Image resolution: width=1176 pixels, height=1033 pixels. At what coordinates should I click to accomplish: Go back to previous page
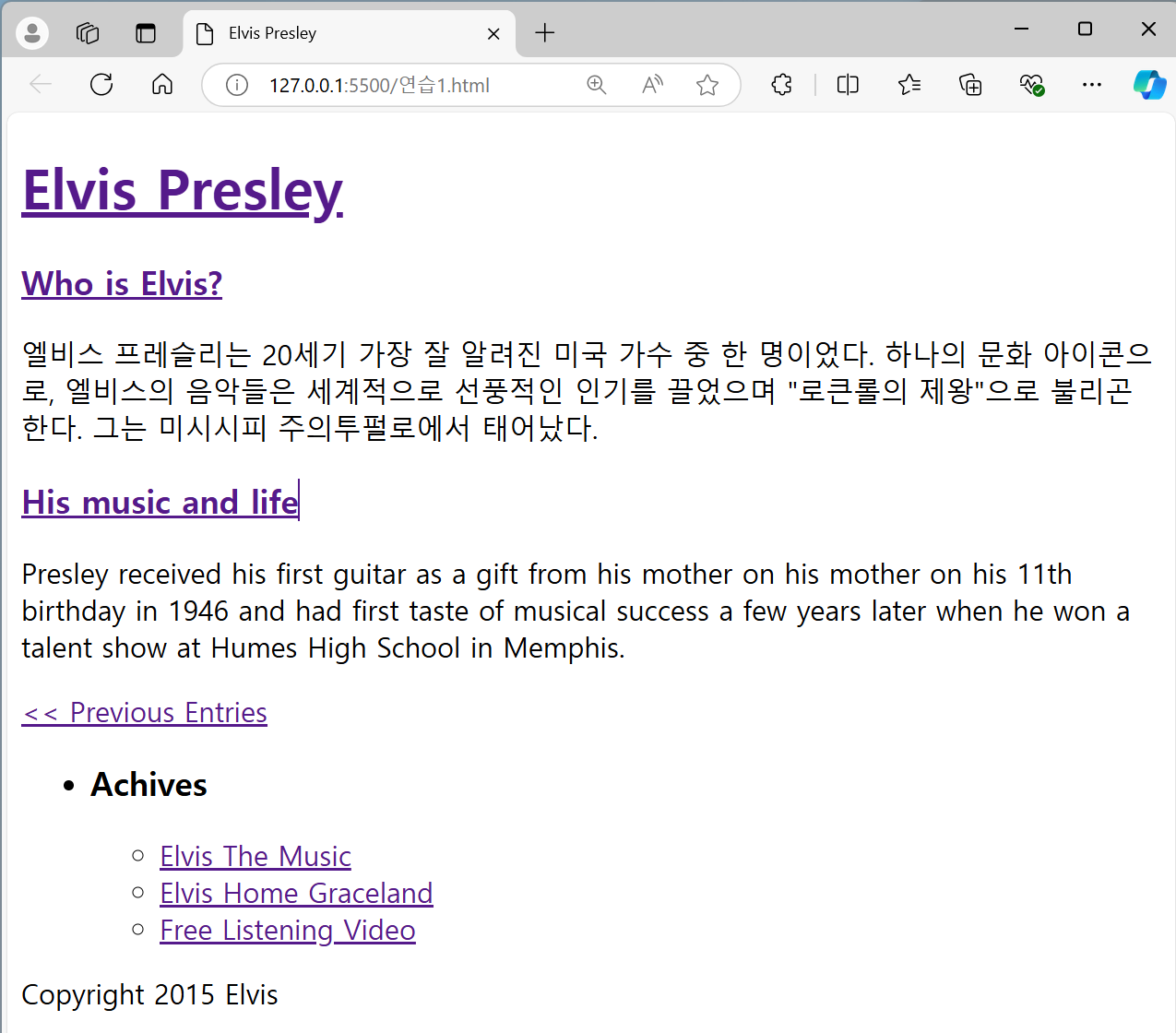point(41,85)
